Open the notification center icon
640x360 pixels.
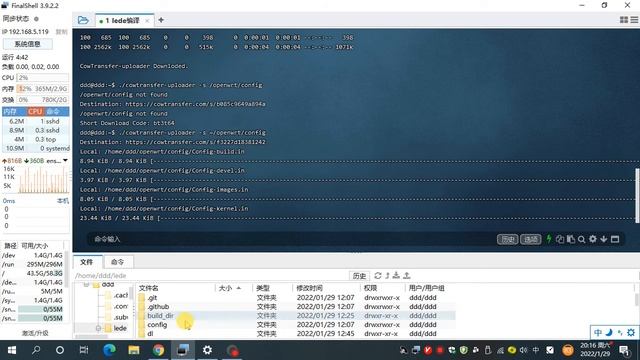(x=624, y=350)
